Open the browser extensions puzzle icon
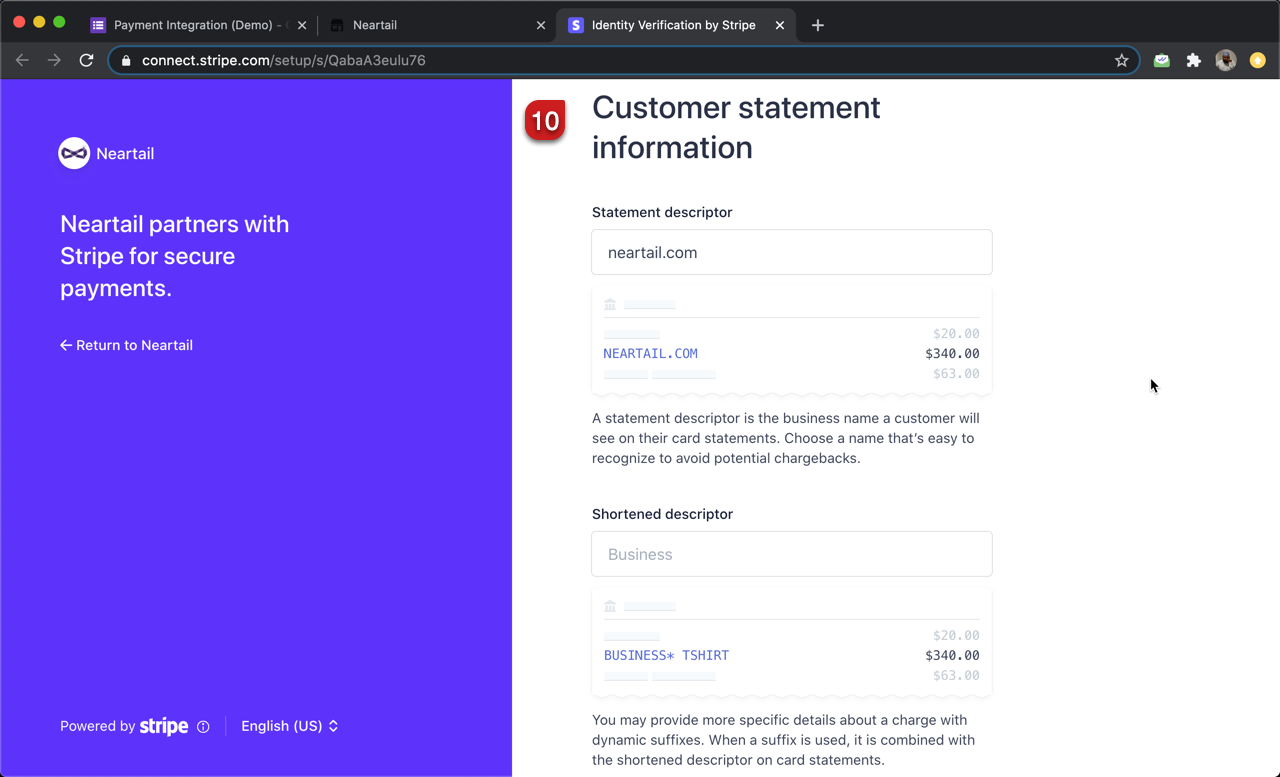This screenshot has width=1280, height=777. point(1193,60)
